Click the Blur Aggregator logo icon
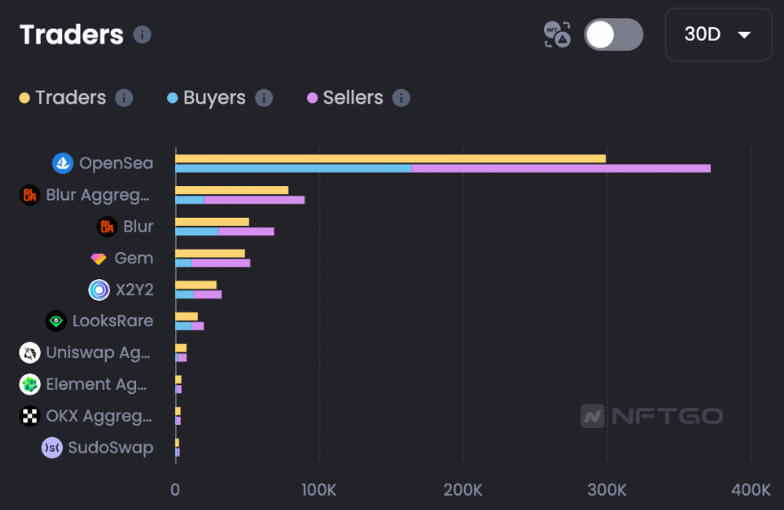Screen dimensions: 784x510 (x=30, y=195)
